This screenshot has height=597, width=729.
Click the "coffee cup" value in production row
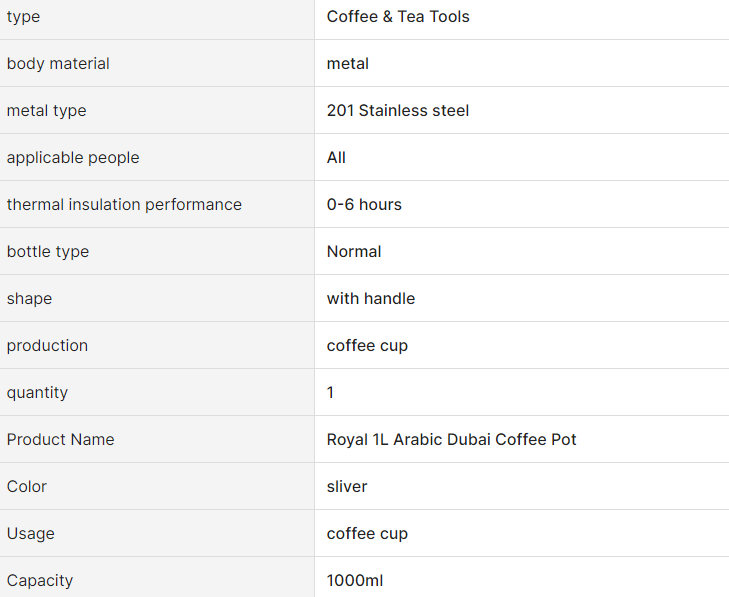coord(367,346)
